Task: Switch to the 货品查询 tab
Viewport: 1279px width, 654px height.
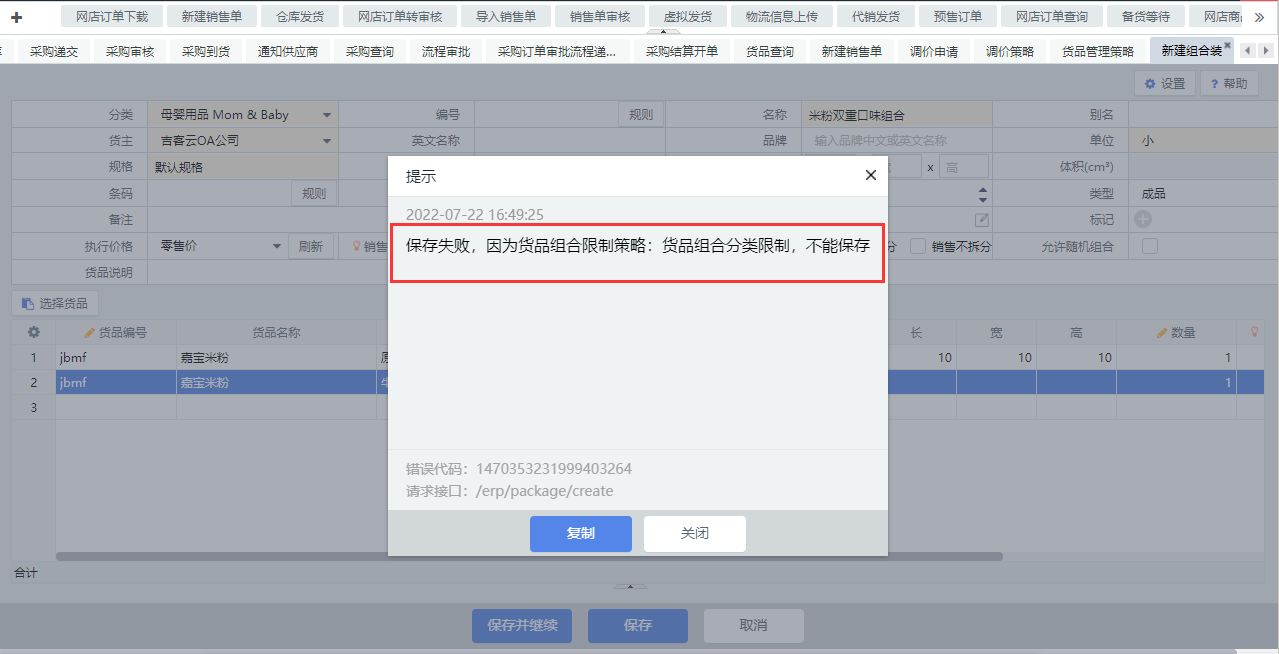Action: (769, 51)
